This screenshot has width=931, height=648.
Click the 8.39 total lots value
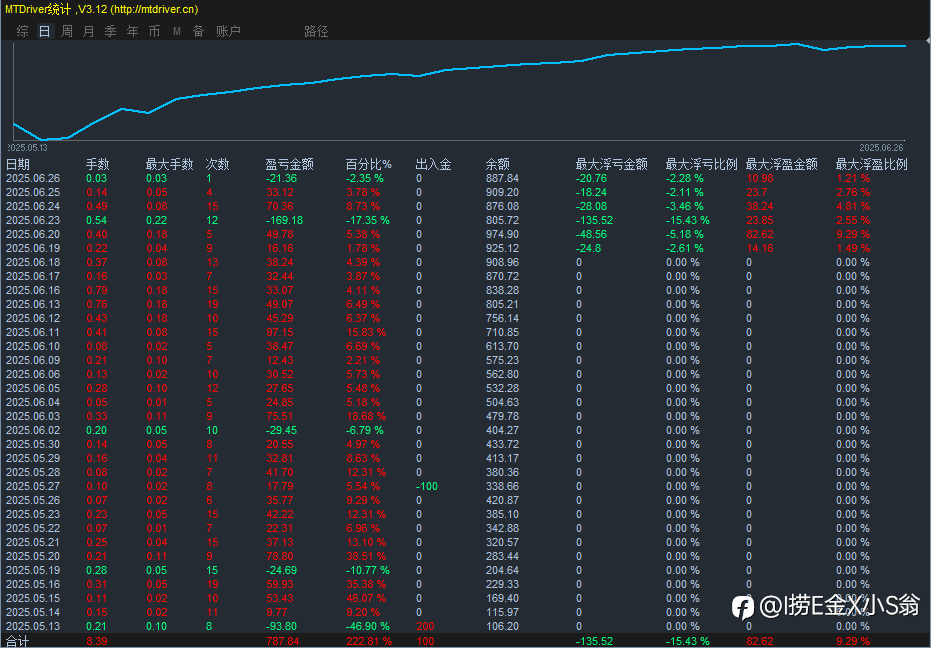pos(97,641)
